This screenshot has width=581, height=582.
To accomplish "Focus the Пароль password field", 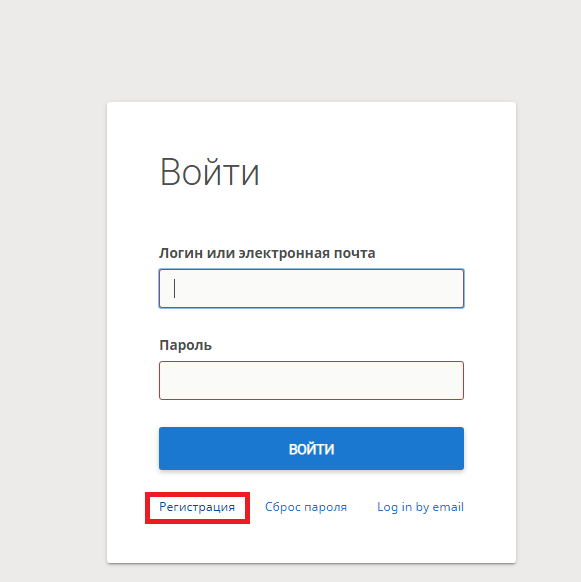I will (311, 380).
